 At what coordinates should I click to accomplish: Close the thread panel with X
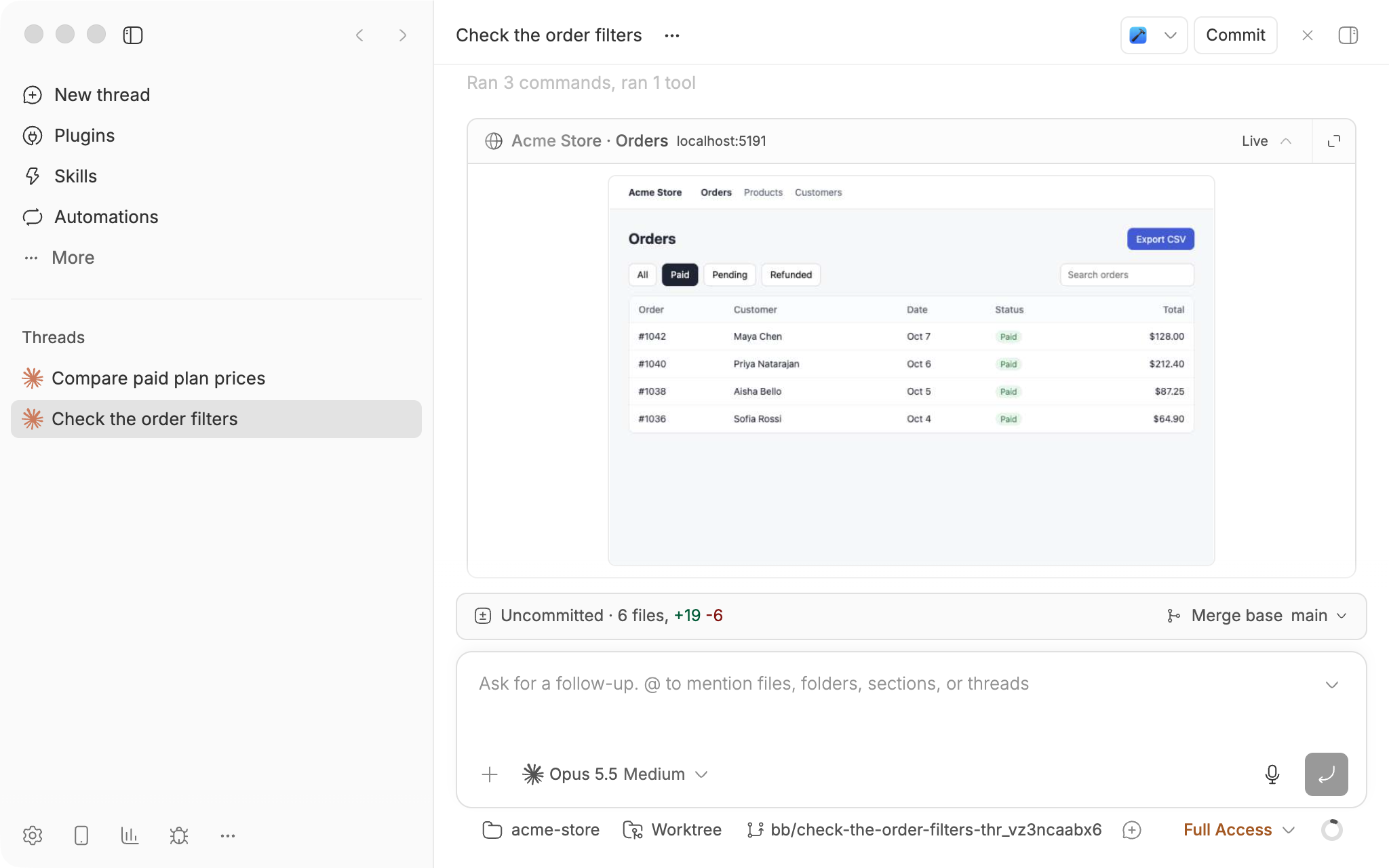1308,35
